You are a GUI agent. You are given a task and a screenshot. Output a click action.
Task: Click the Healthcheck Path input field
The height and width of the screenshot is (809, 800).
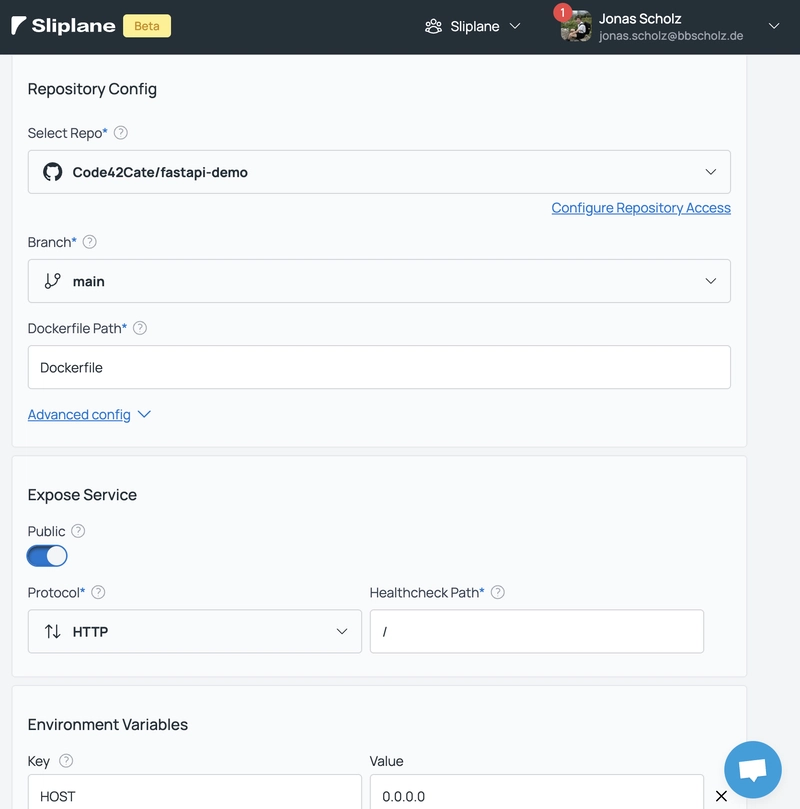537,631
